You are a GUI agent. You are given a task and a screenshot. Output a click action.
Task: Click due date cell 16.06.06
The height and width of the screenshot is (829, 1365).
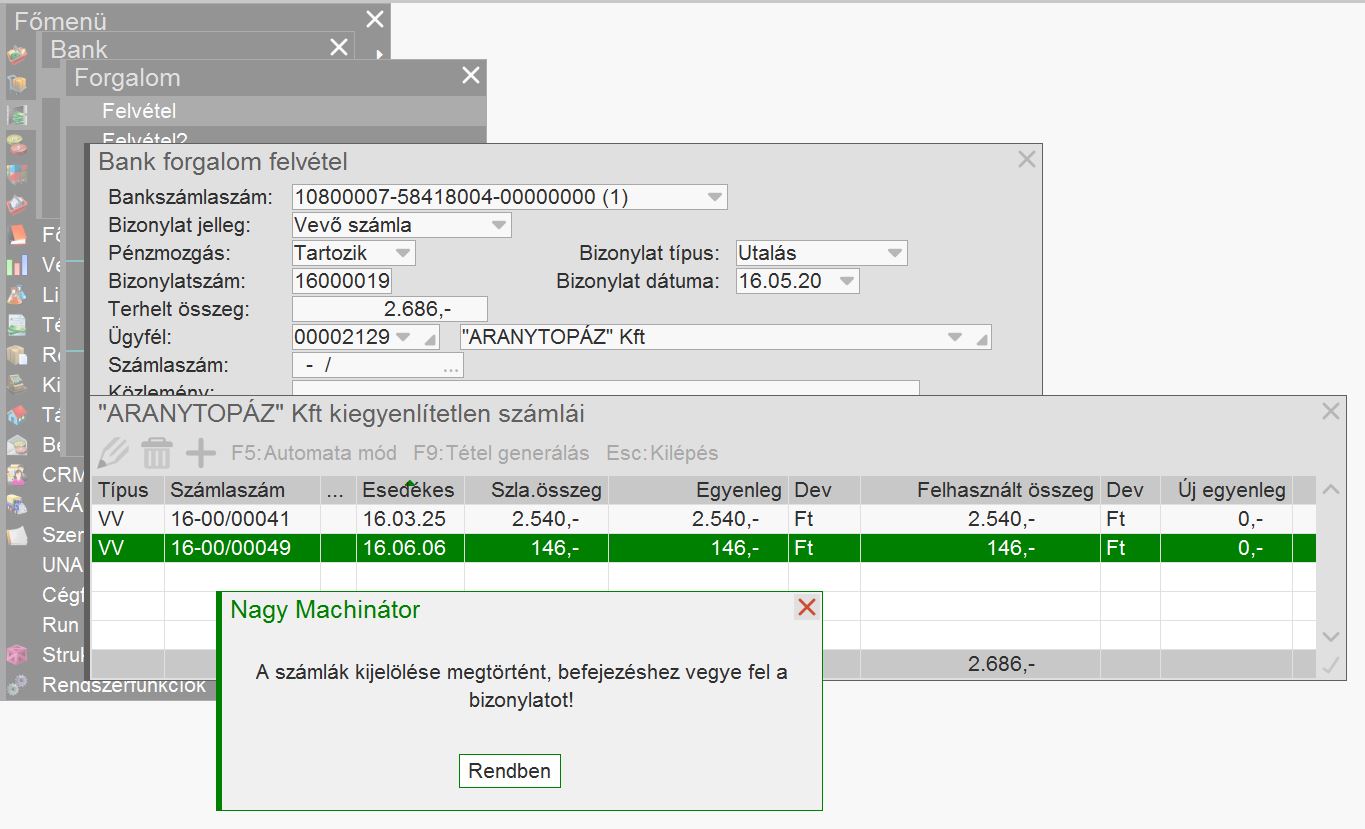coord(411,548)
